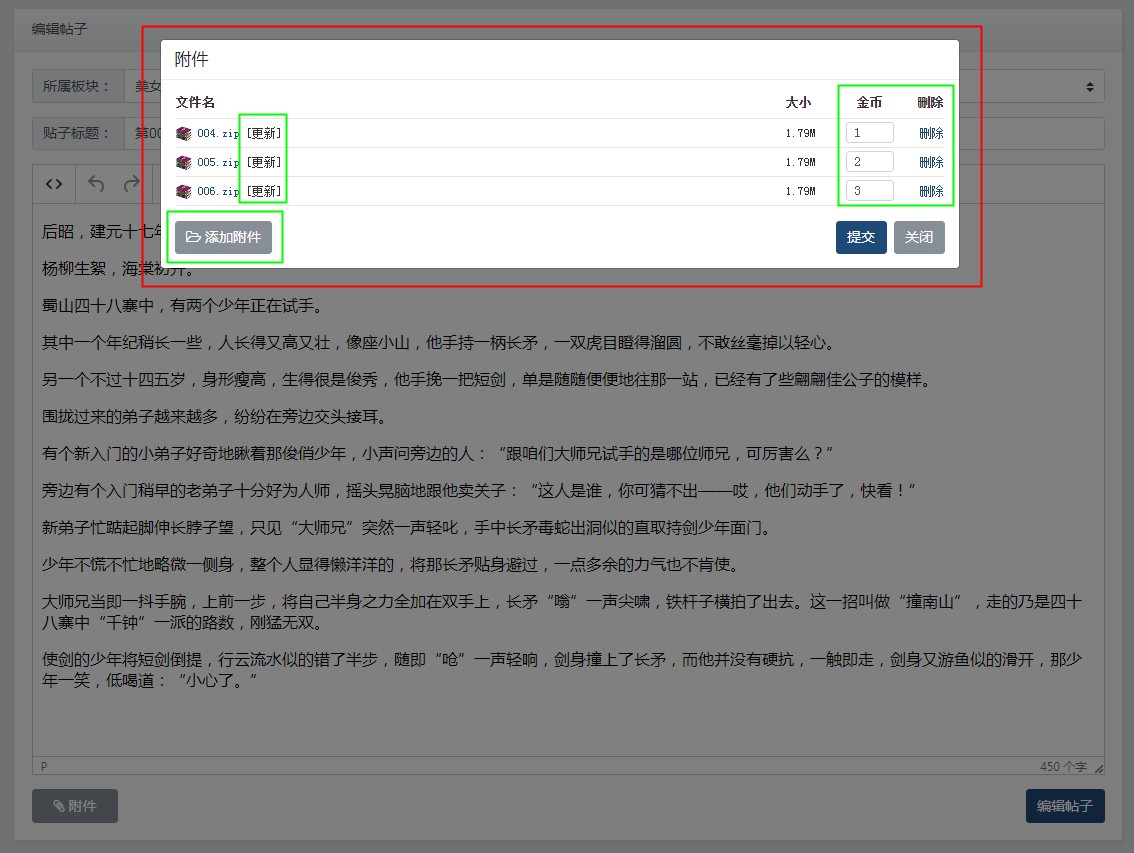Viewport: 1134px width, 853px height.
Task: Click [更新] next to 005.zip
Action: tap(264, 162)
